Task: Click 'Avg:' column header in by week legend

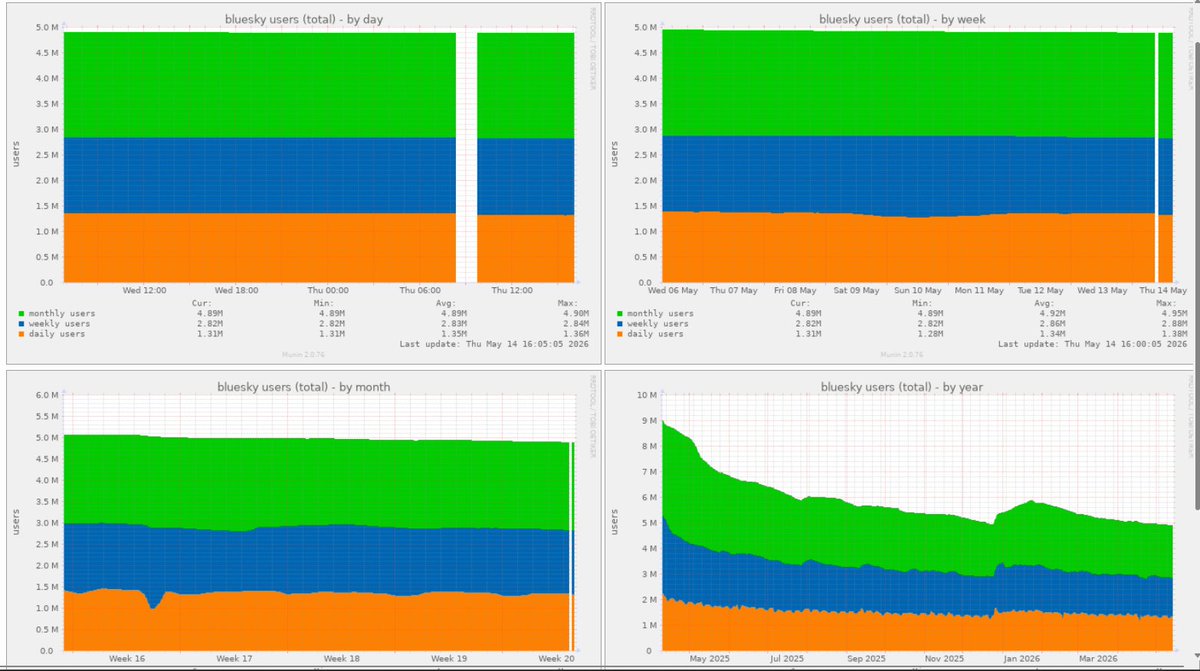Action: (1045, 303)
